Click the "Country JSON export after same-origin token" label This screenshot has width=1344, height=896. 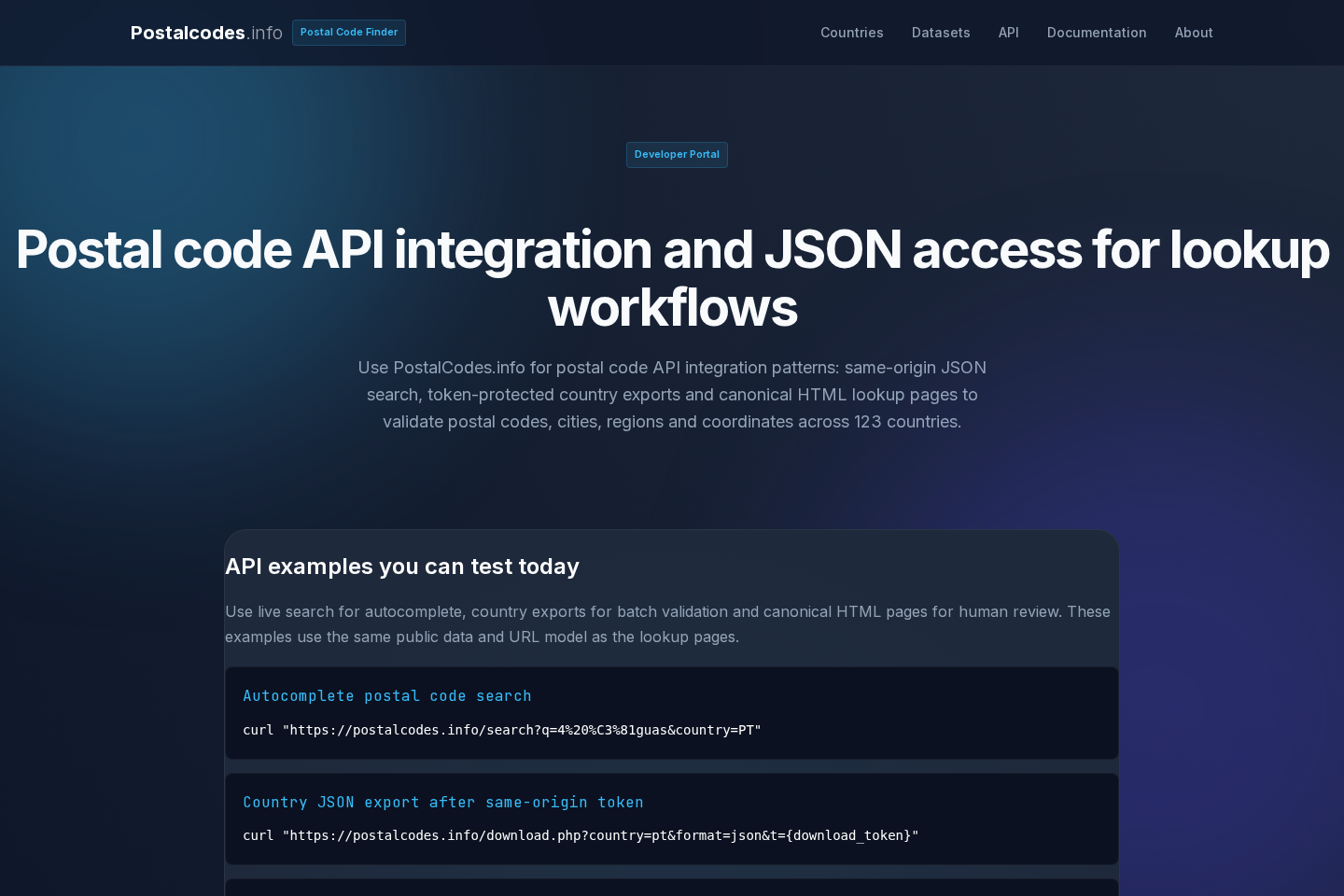click(443, 803)
